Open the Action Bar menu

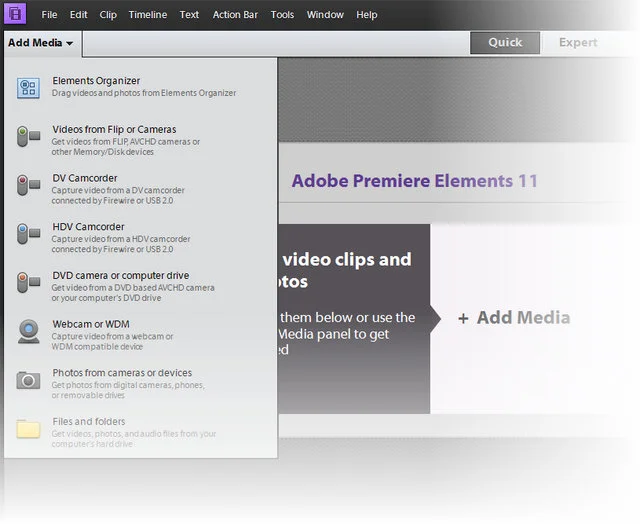(235, 15)
